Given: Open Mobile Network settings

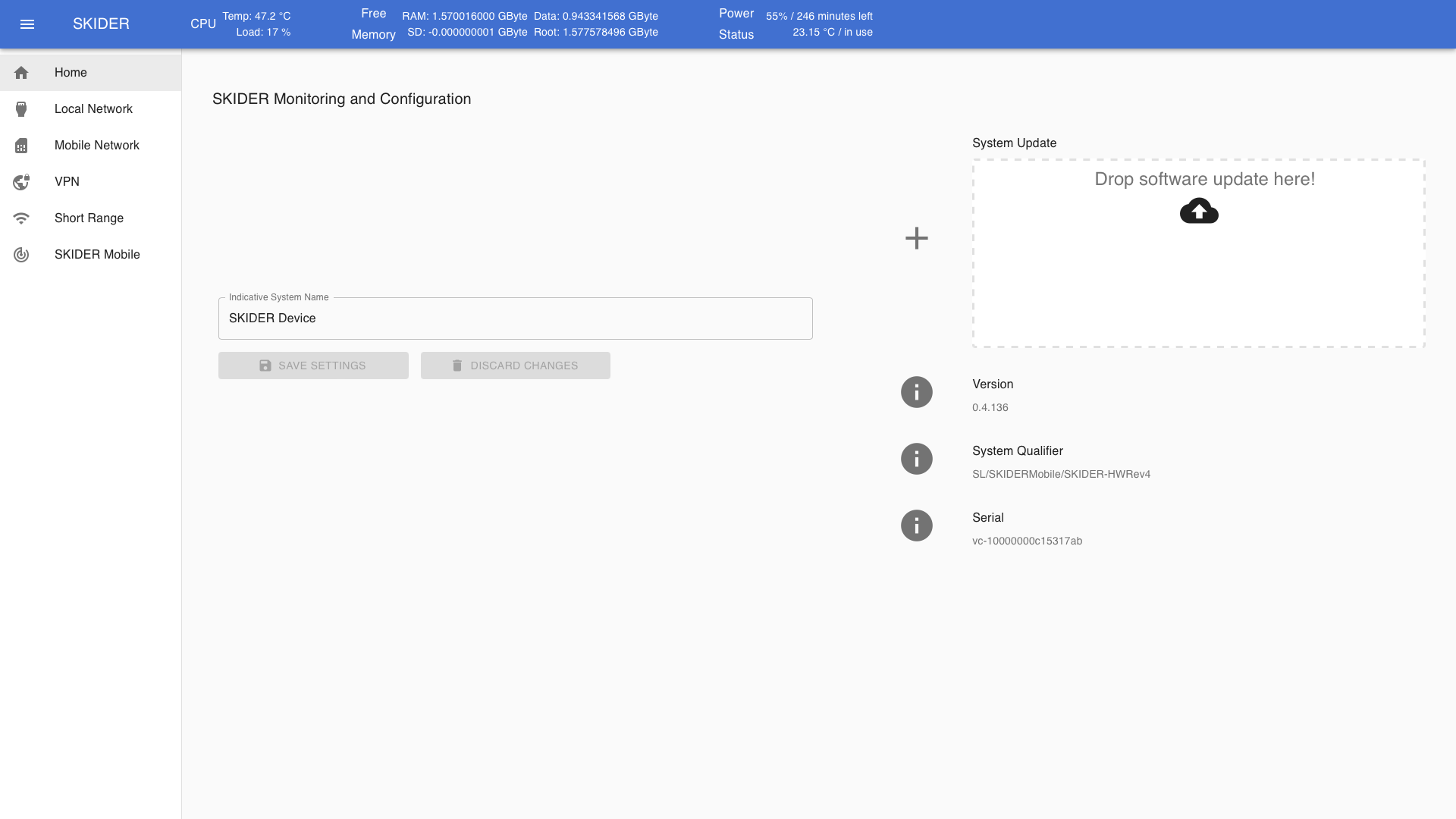Looking at the screenshot, I should click(90, 146).
